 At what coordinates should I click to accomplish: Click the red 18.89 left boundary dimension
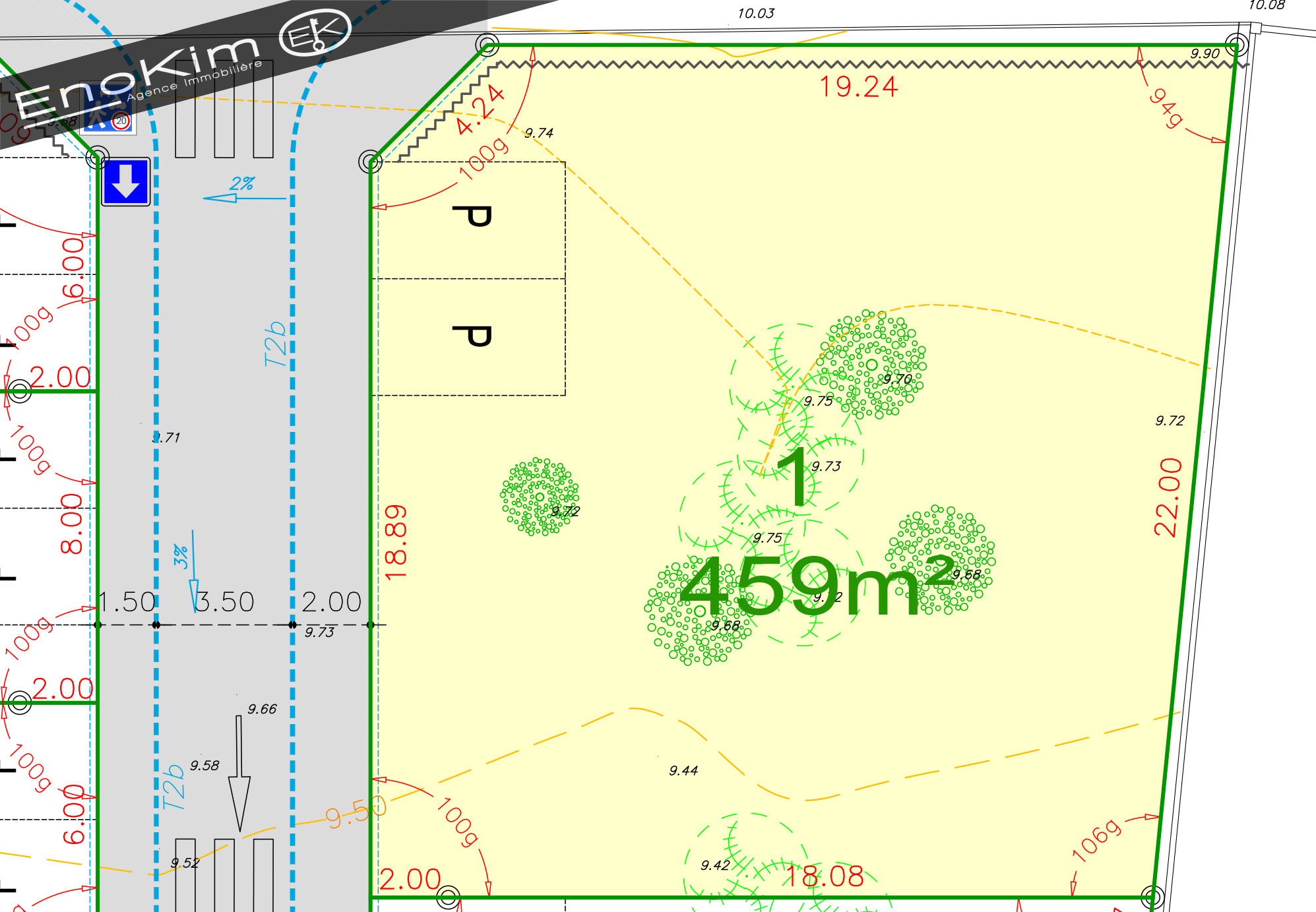[x=395, y=542]
